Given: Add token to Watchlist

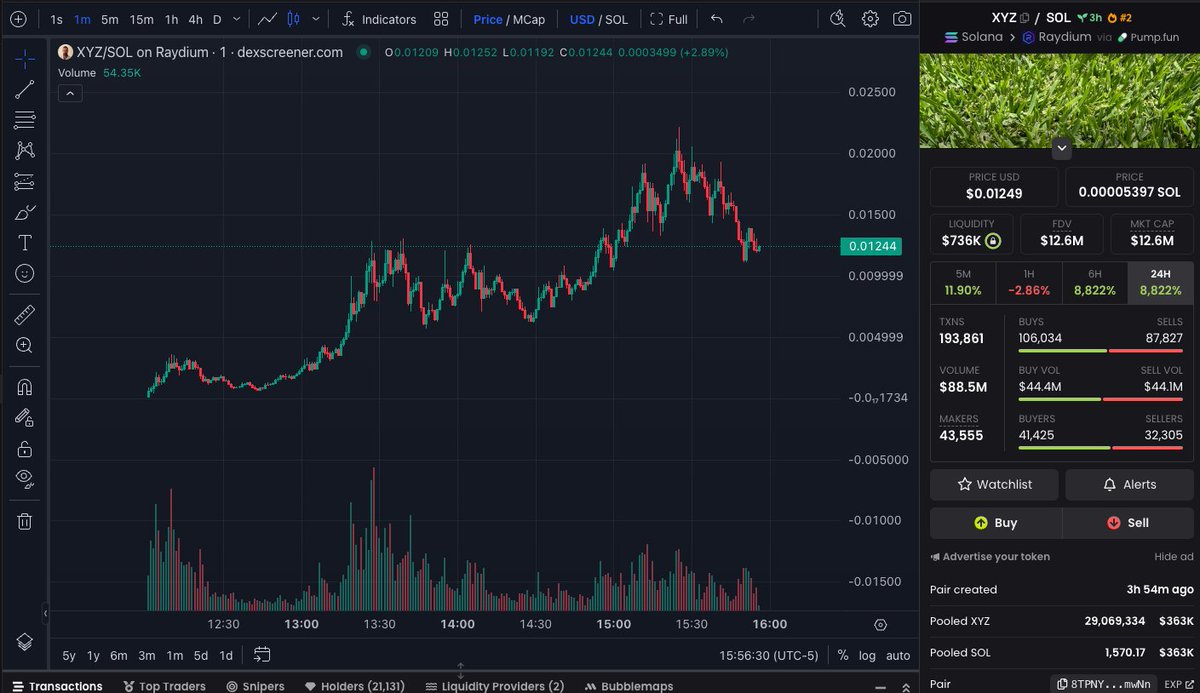Looking at the screenshot, I should (993, 484).
